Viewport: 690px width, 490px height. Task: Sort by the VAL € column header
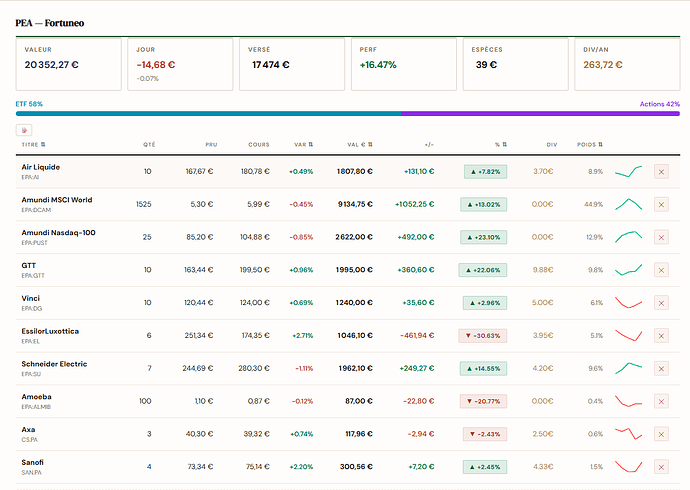[360, 144]
